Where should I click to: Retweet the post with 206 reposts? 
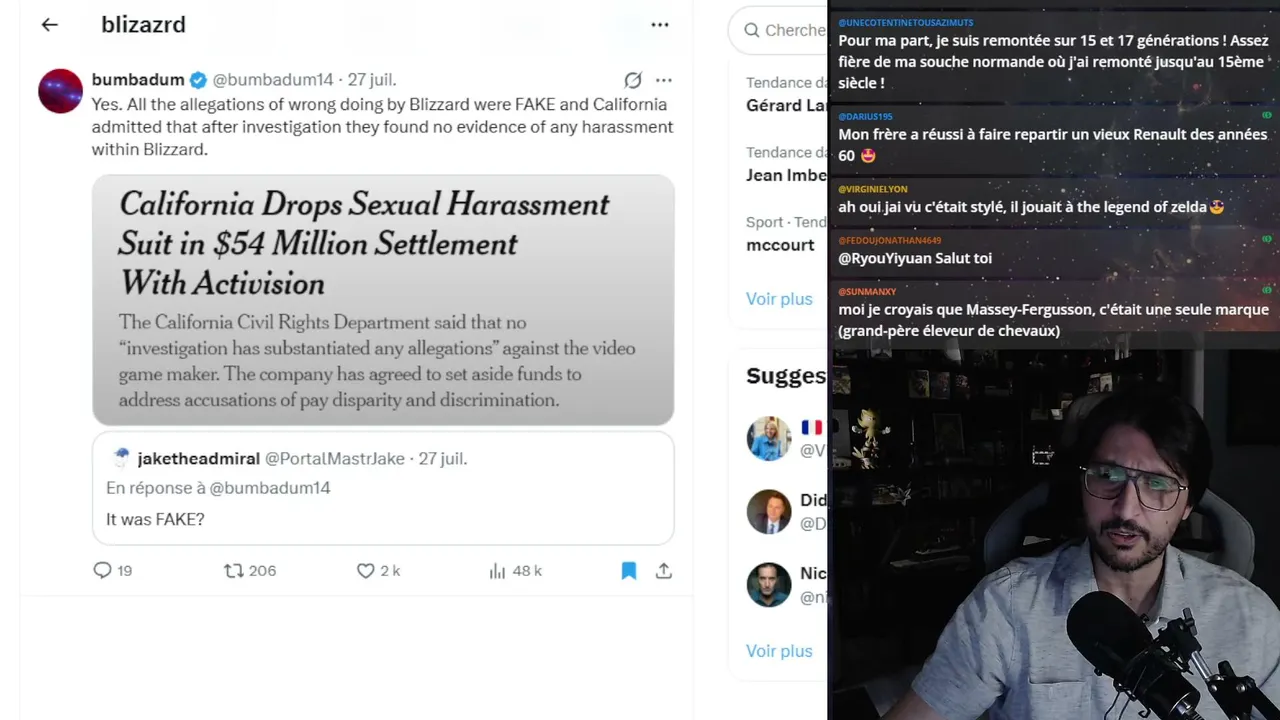(233, 570)
